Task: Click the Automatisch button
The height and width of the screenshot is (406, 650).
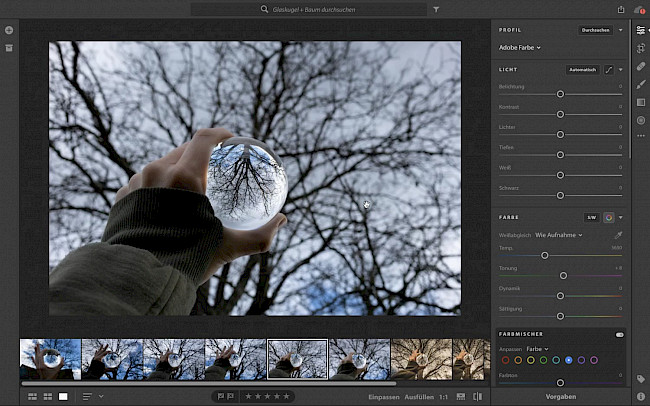Action: pos(582,69)
